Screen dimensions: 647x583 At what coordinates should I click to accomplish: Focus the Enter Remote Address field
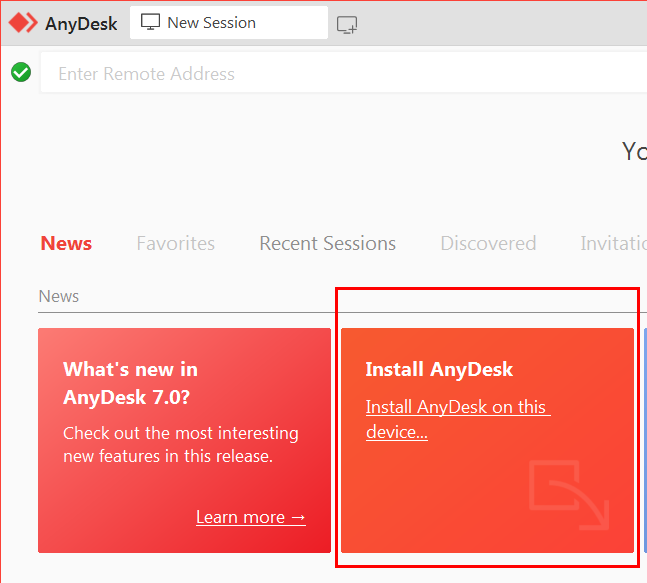tap(343, 73)
